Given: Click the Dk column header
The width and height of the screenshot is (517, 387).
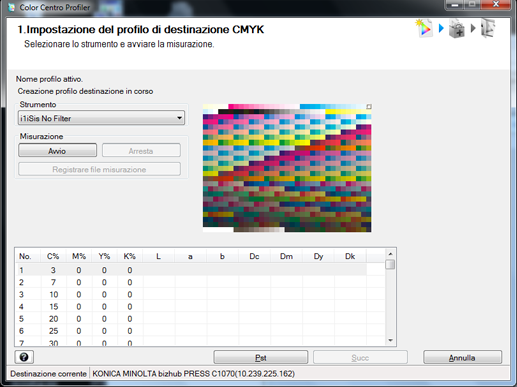Looking at the screenshot, I should coord(350,256).
